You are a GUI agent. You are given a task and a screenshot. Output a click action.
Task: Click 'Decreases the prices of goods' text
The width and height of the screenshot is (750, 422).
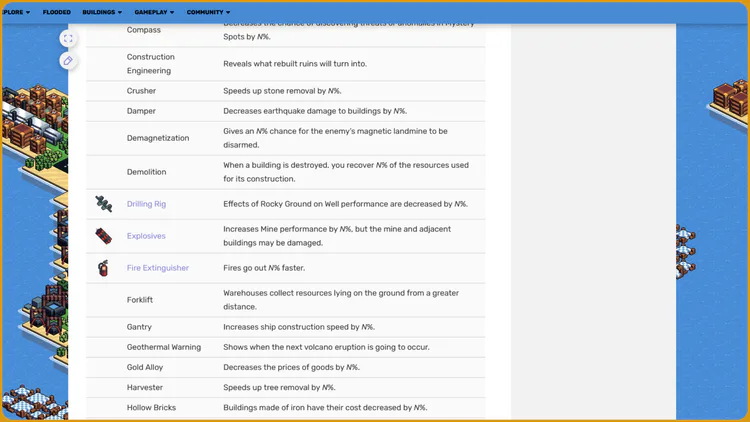click(291, 367)
